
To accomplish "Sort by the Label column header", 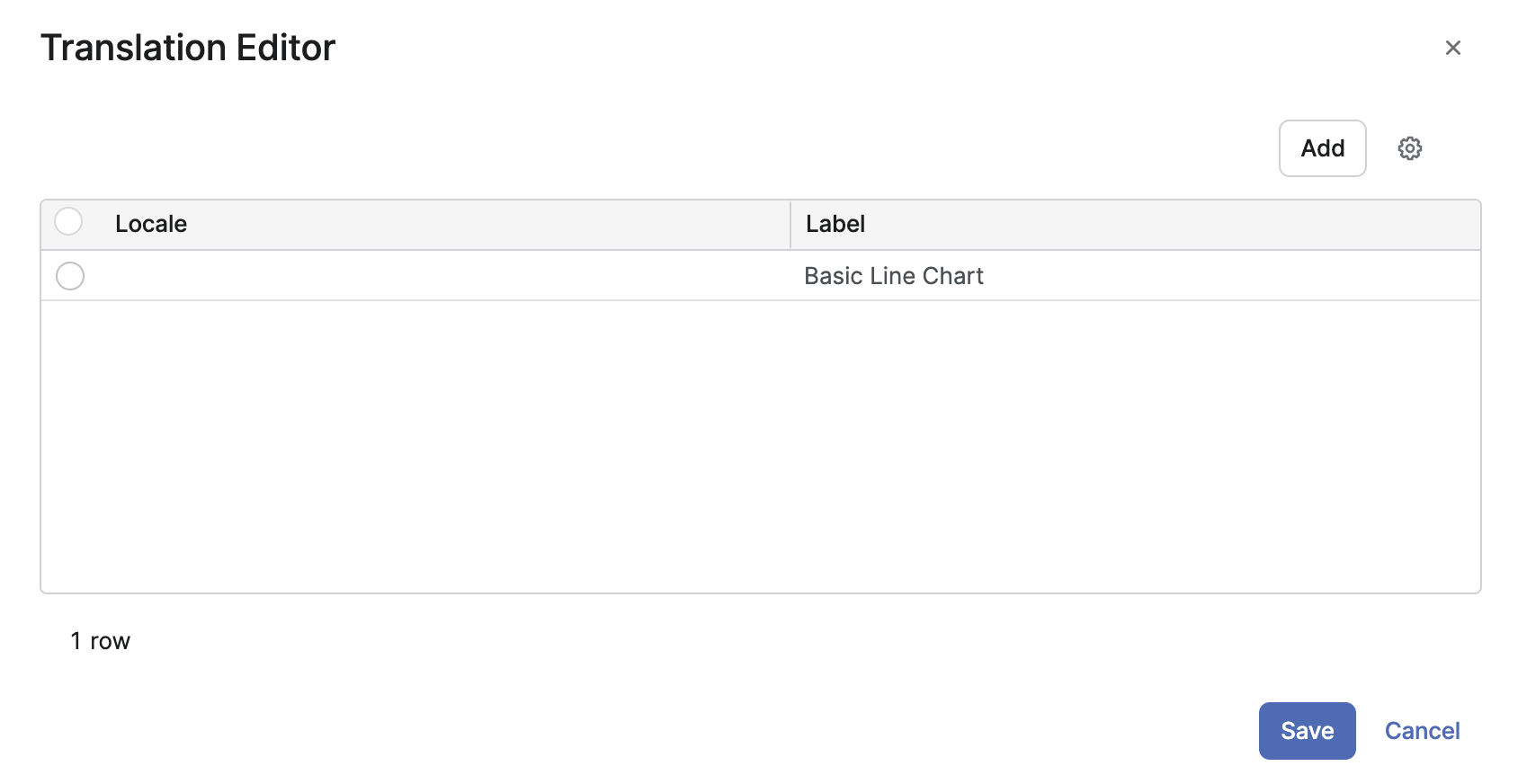I will [835, 224].
